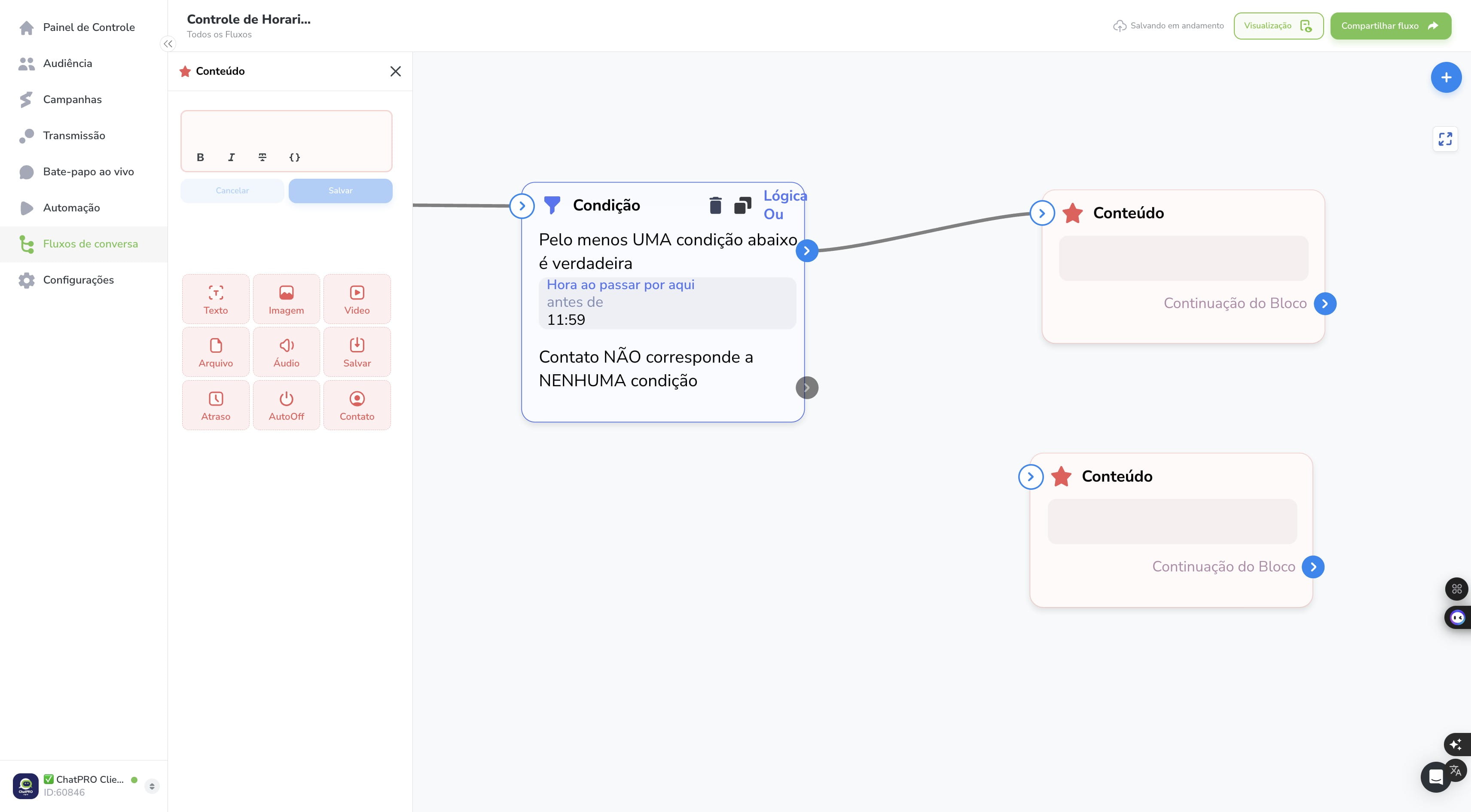
Task: Expand the ChatPRO account switcher
Action: [x=152, y=786]
